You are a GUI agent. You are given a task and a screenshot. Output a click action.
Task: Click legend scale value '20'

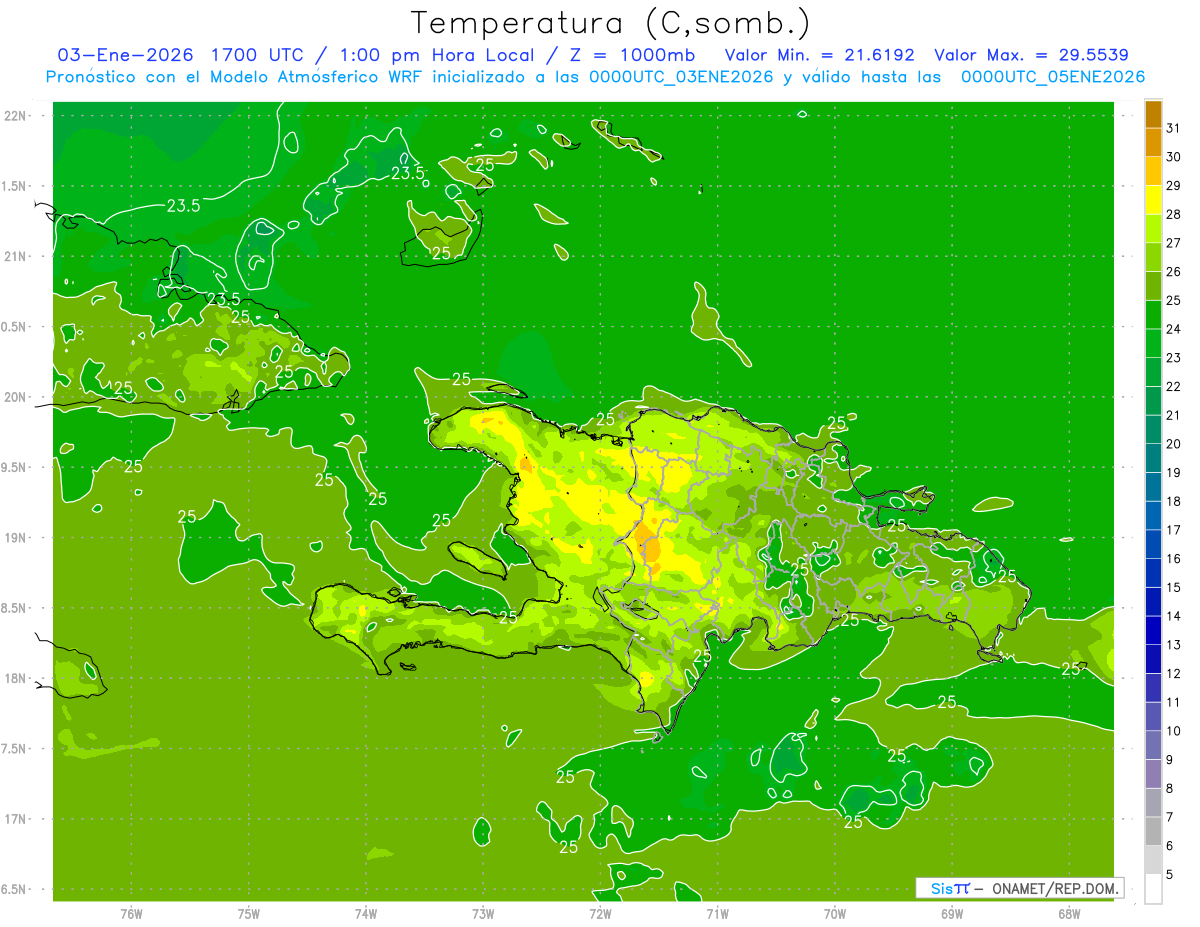click(x=1173, y=444)
